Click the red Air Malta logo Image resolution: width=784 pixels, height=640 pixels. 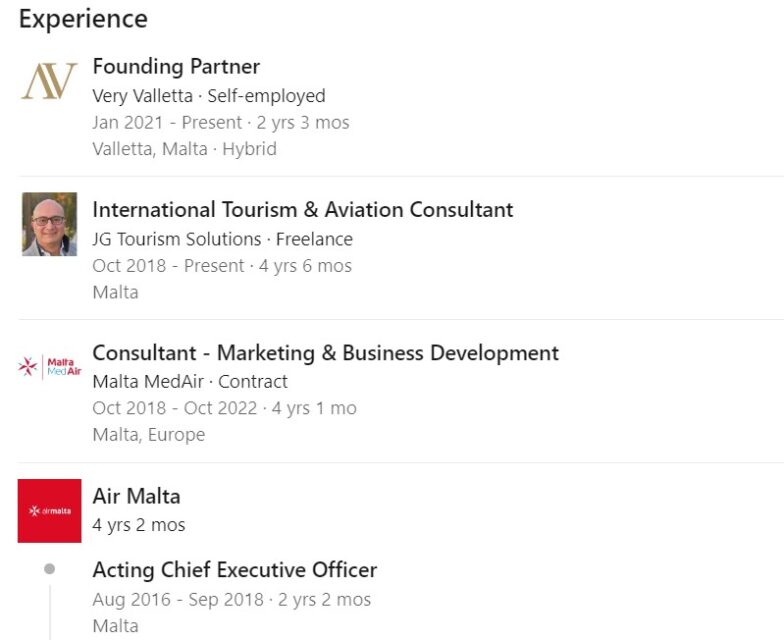click(49, 510)
